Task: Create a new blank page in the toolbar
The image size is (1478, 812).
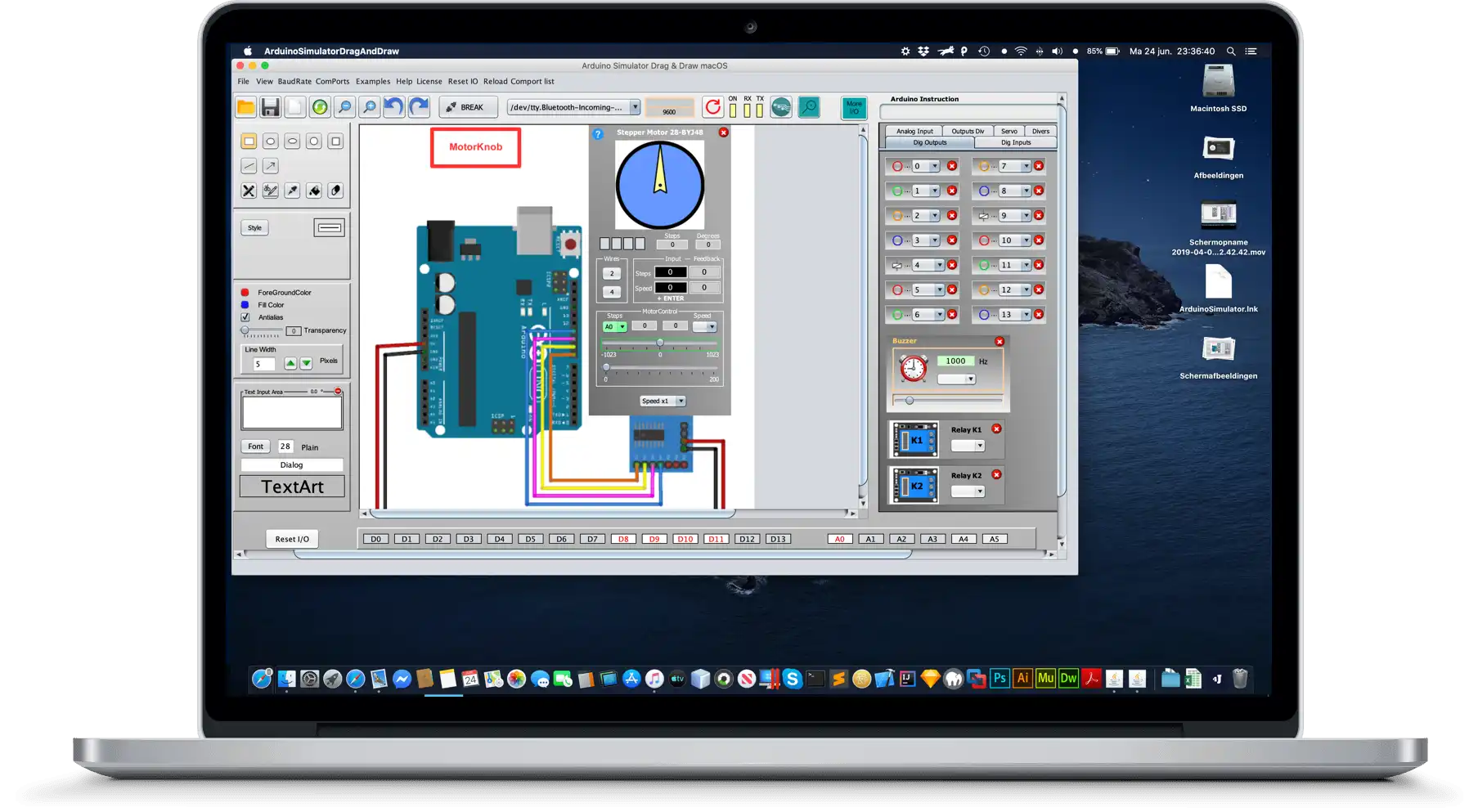Action: [x=294, y=107]
